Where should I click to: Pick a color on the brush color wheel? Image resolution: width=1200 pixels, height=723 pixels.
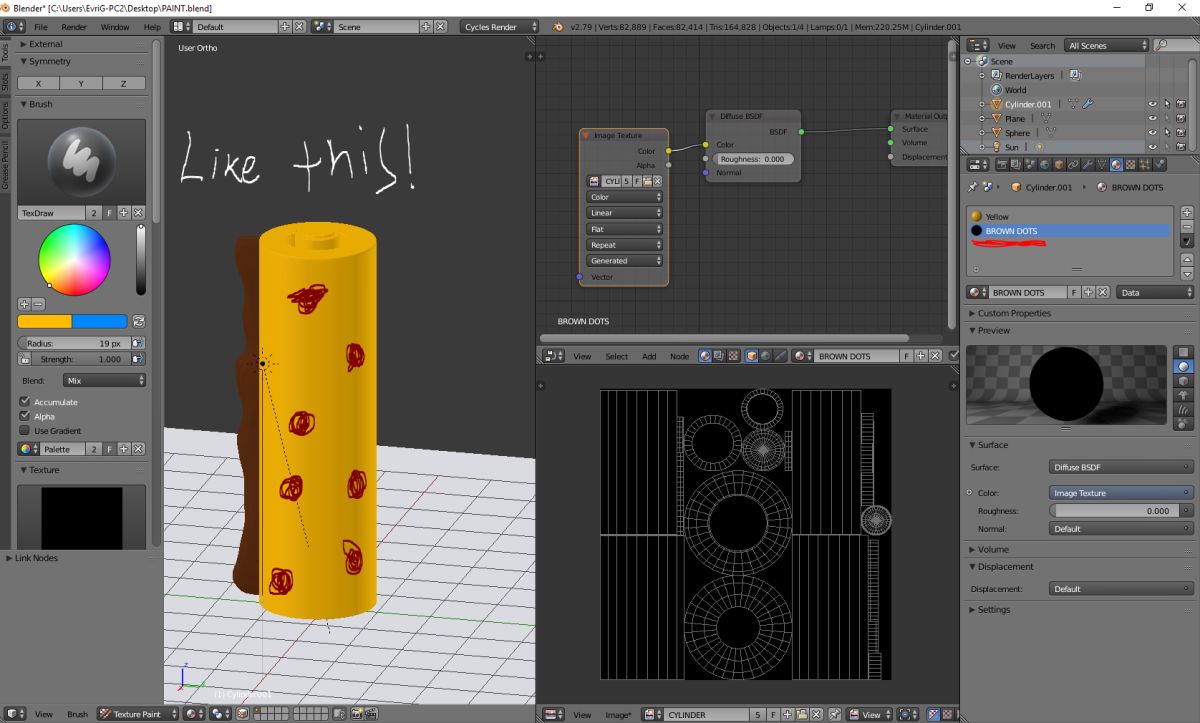click(x=74, y=259)
